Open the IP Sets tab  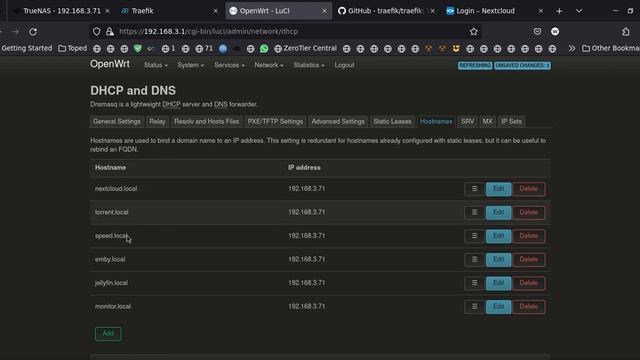(x=511, y=122)
